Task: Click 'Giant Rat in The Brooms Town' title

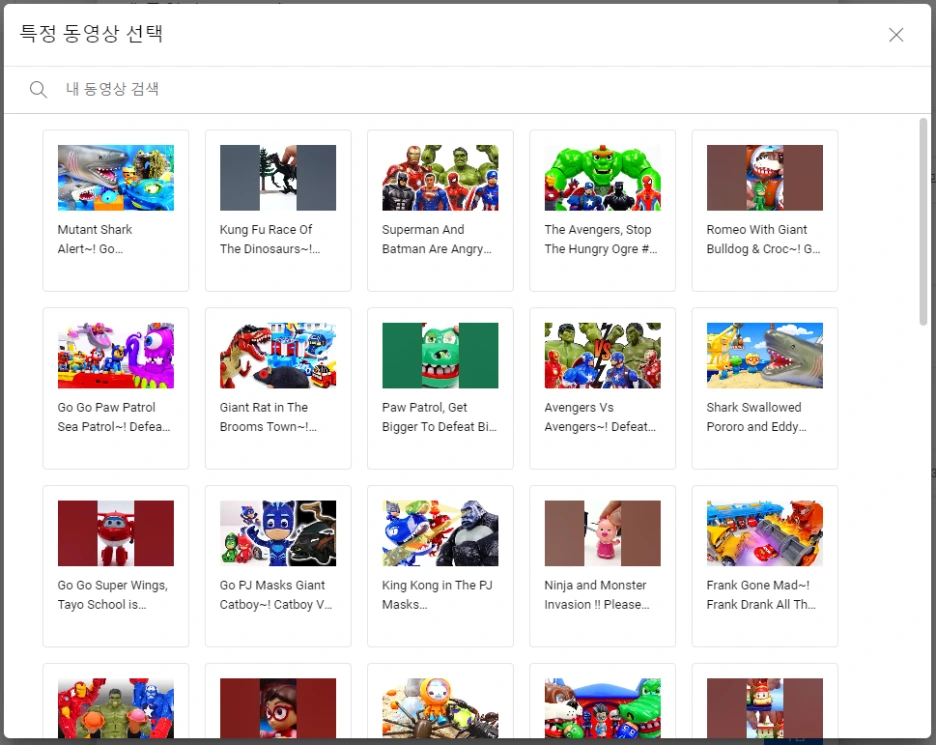Action: pos(268,417)
